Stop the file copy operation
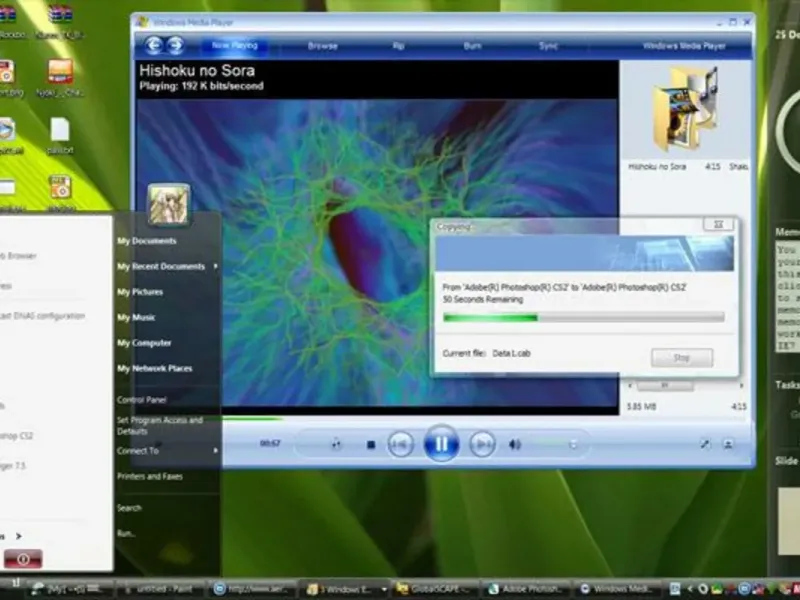The width and height of the screenshot is (800, 600). point(681,357)
